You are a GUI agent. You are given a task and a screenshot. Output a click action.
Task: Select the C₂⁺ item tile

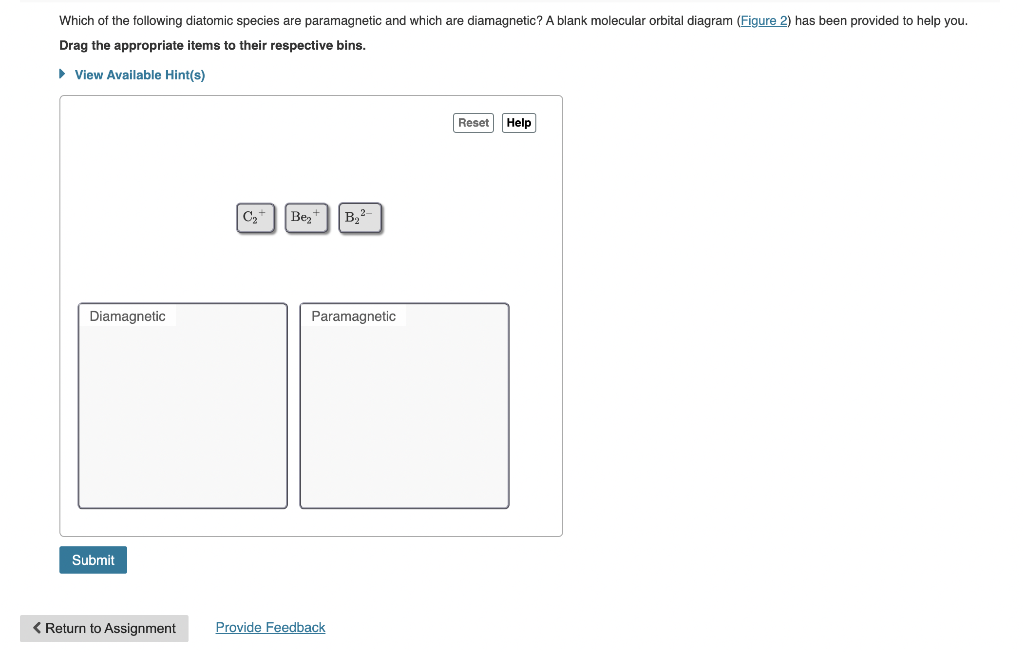(254, 217)
